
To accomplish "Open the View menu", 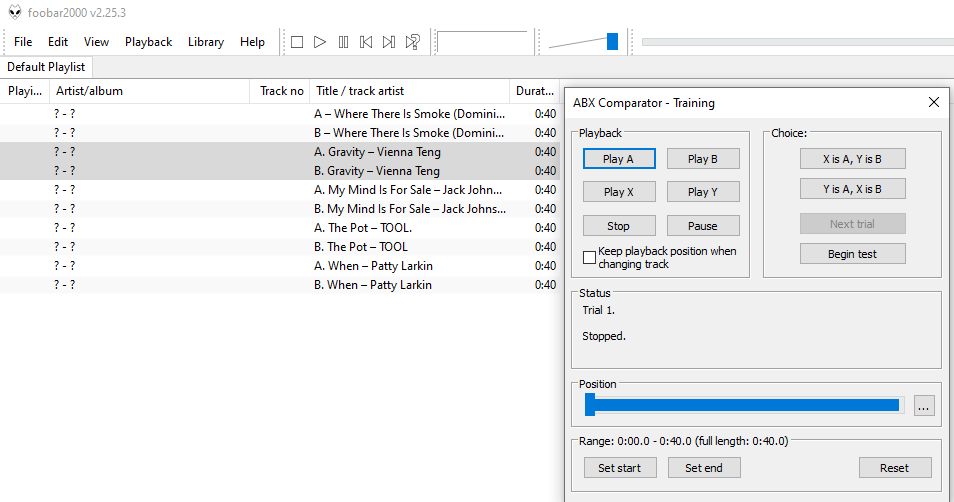I will (x=96, y=42).
